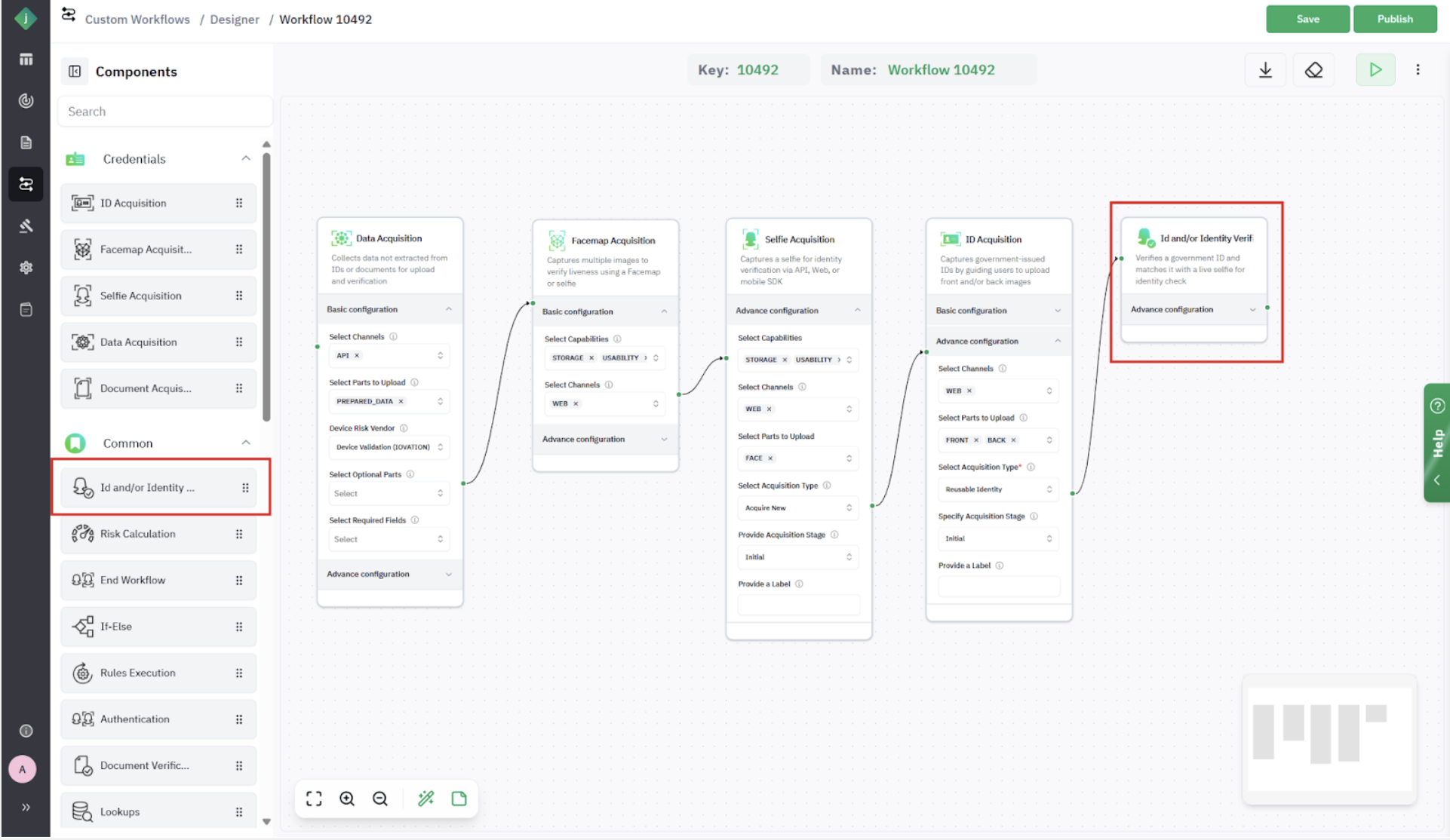Click the magic wand auto-layout icon
This screenshot has width=1450, height=840.
[x=425, y=799]
